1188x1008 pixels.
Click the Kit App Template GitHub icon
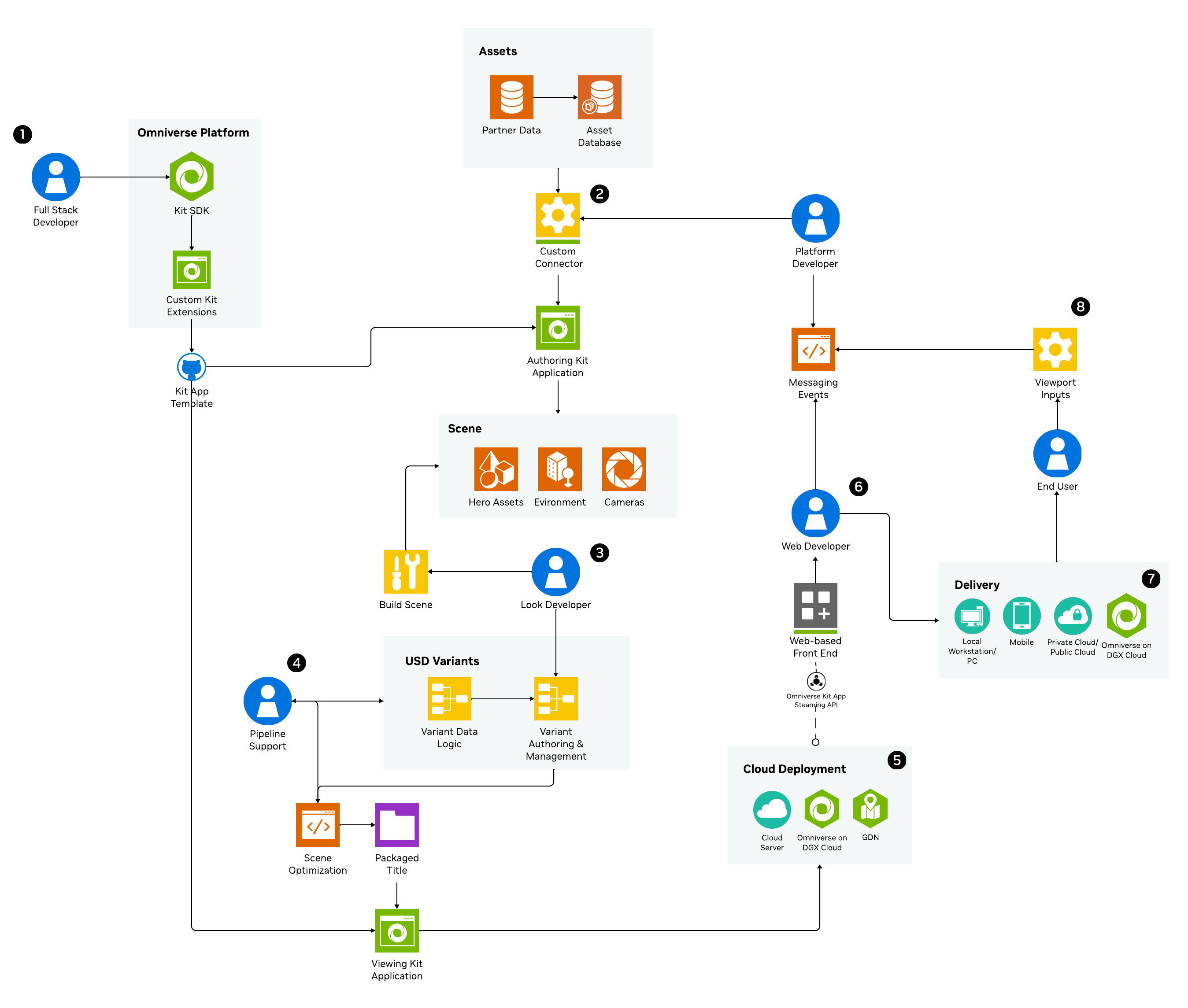[x=192, y=367]
